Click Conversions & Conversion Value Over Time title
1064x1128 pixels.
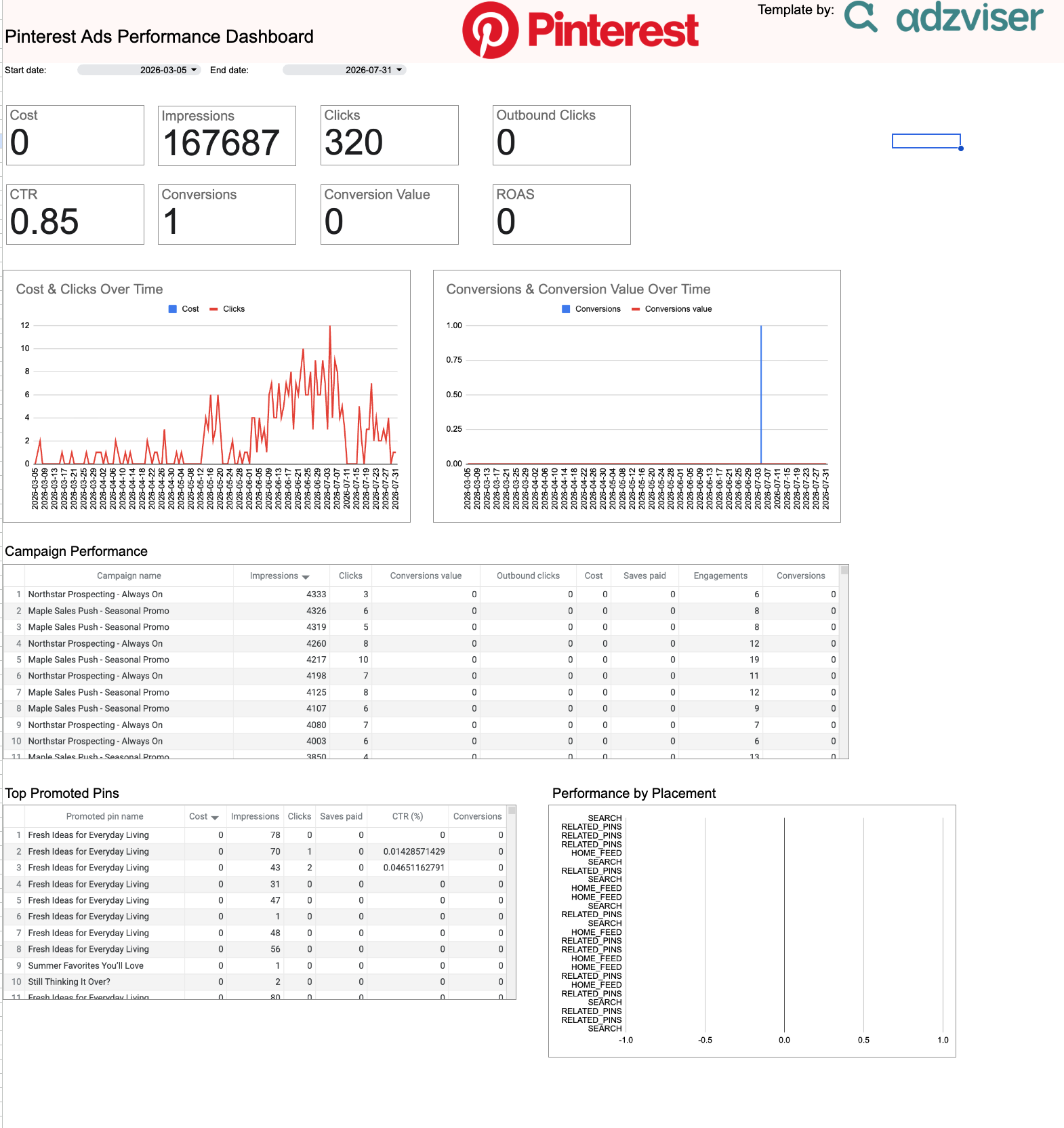(578, 289)
